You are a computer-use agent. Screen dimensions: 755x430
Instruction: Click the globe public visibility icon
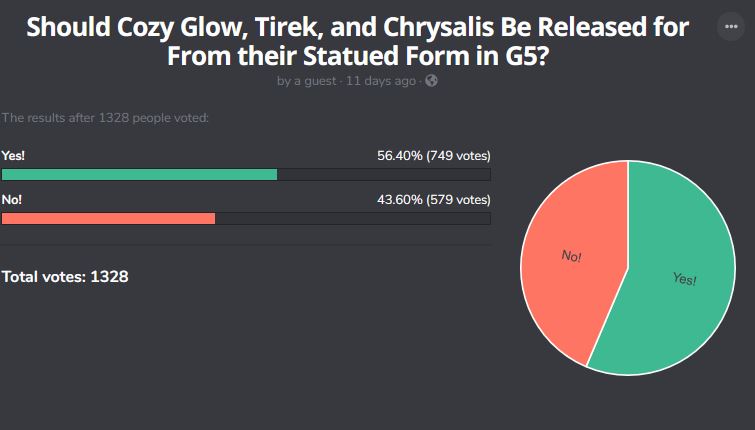pyautogui.click(x=431, y=81)
